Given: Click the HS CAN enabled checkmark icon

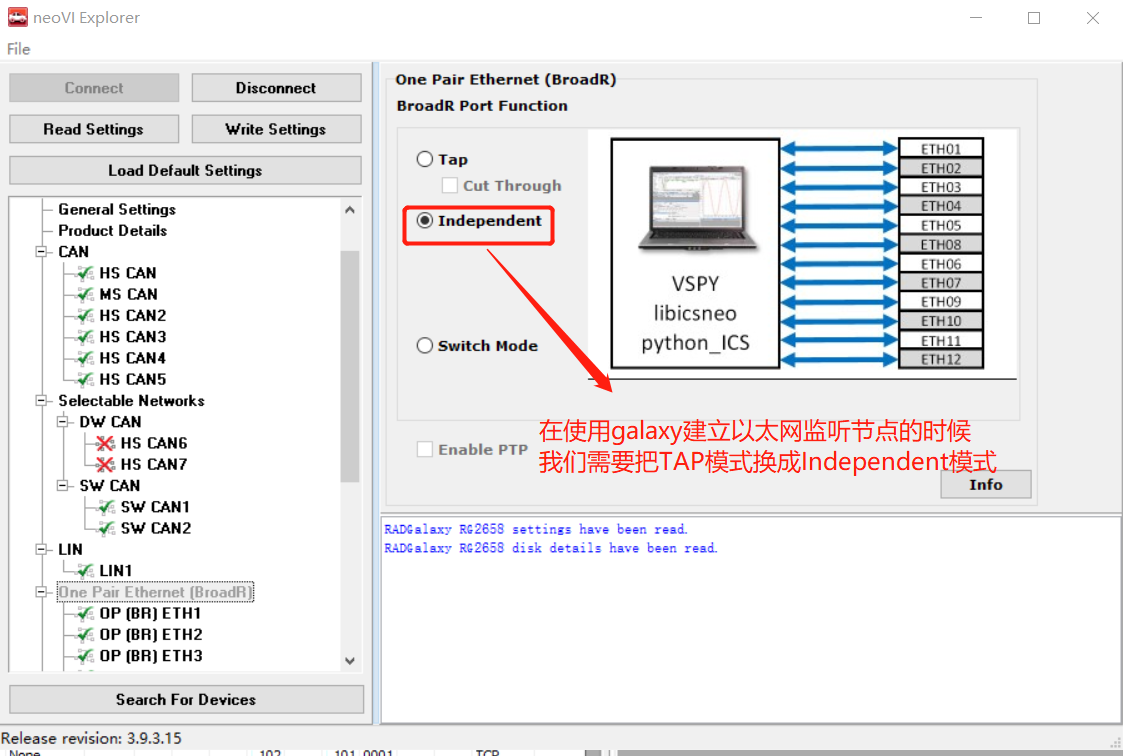Looking at the screenshot, I should 85,273.
